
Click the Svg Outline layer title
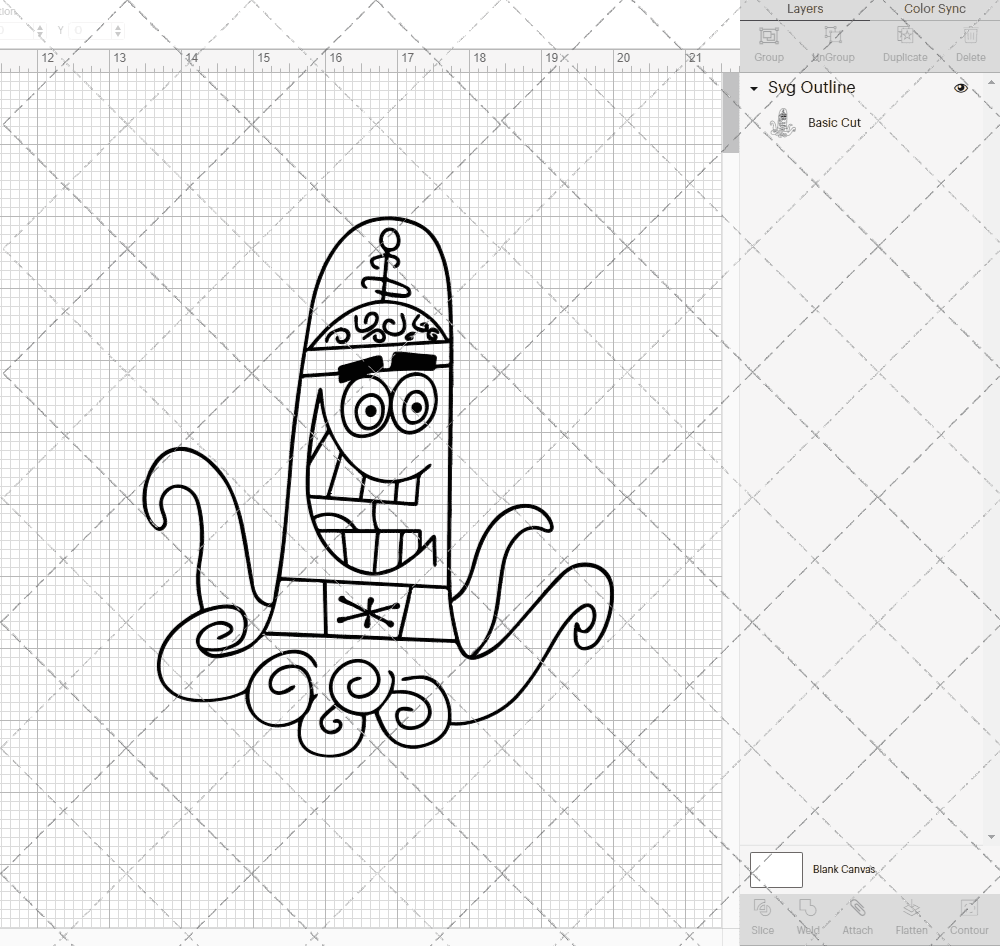click(x=811, y=87)
